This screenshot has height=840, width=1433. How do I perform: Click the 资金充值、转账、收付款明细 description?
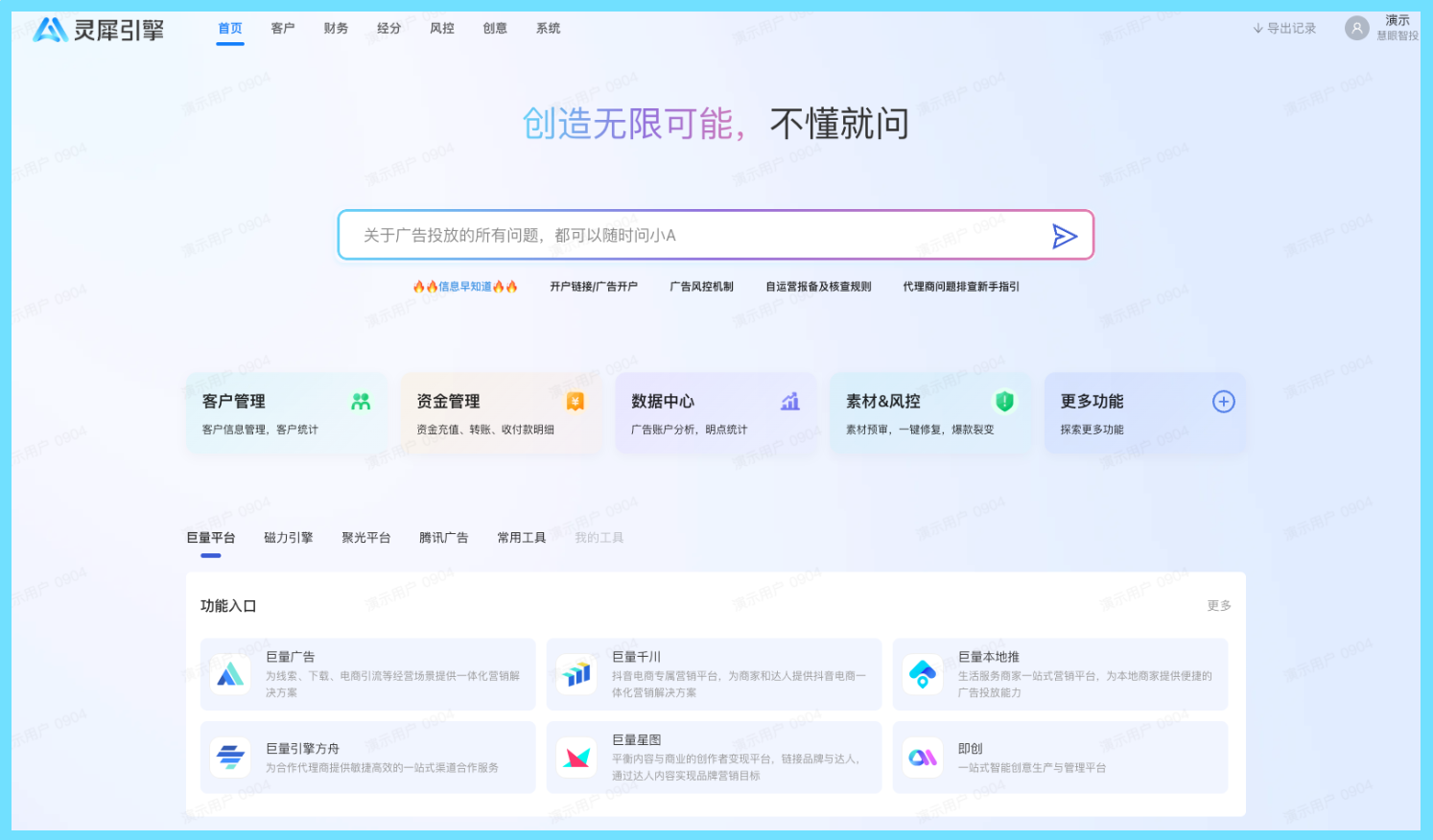pos(485,430)
